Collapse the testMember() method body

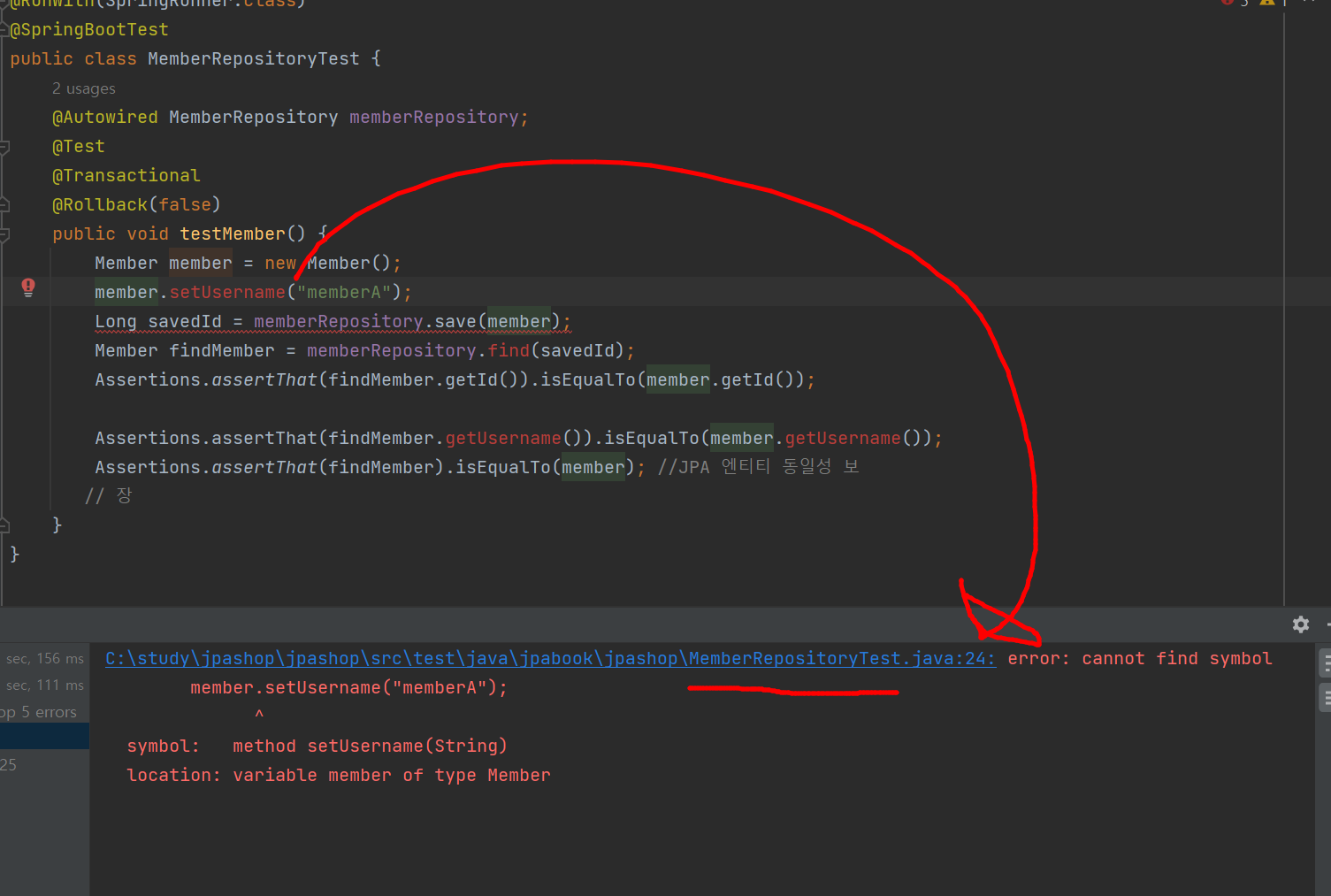(4, 234)
